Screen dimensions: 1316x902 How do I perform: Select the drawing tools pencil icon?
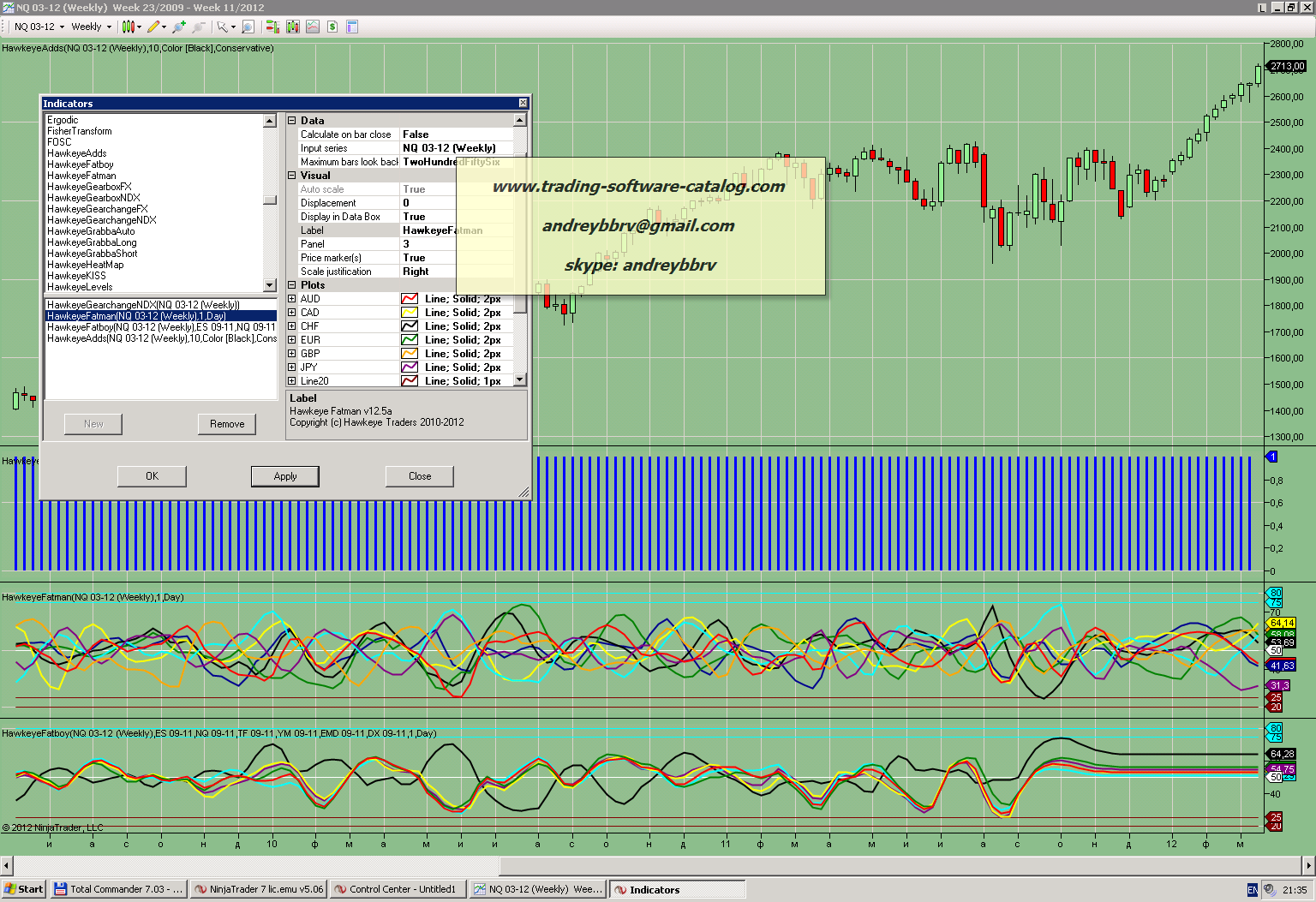(x=154, y=27)
